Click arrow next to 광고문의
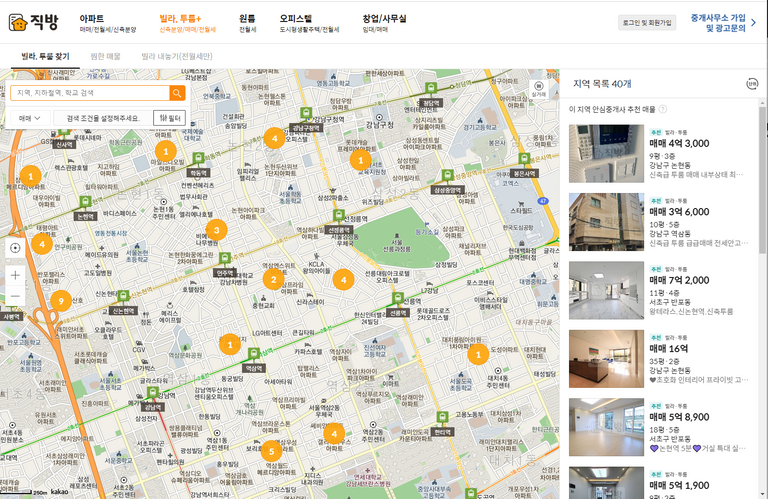The width and height of the screenshot is (768, 499). 754,23
